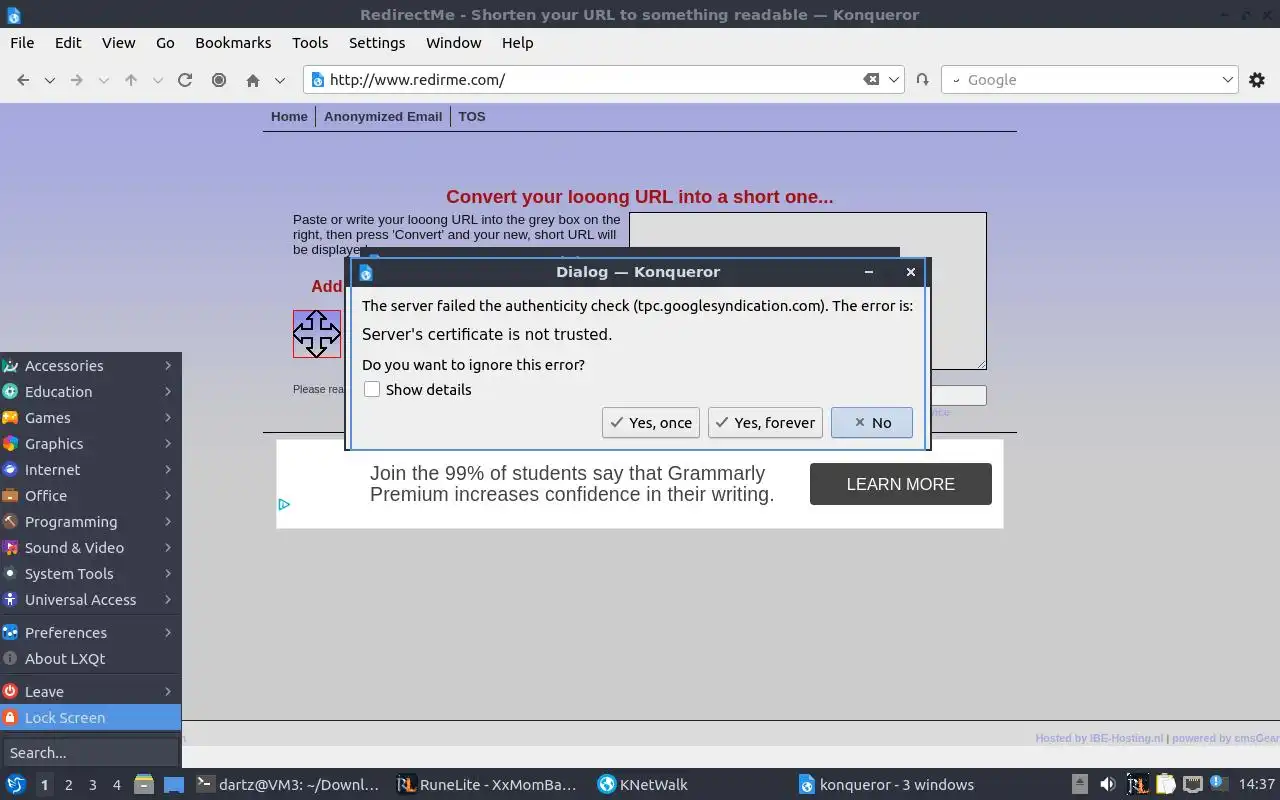This screenshot has height=800, width=1280.
Task: Click the LEARN MORE ad button
Action: coord(901,484)
